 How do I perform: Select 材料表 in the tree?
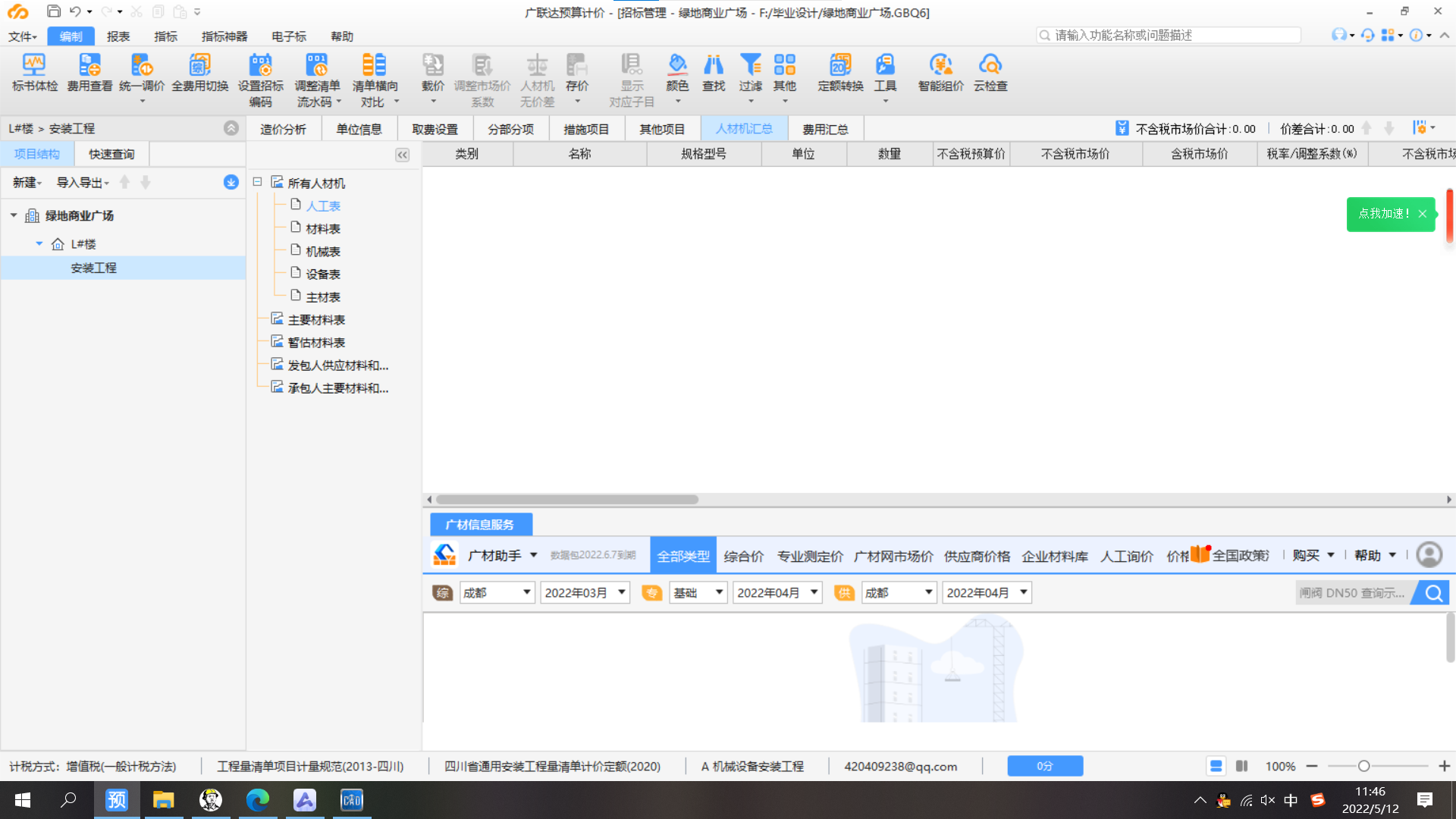[x=323, y=228]
